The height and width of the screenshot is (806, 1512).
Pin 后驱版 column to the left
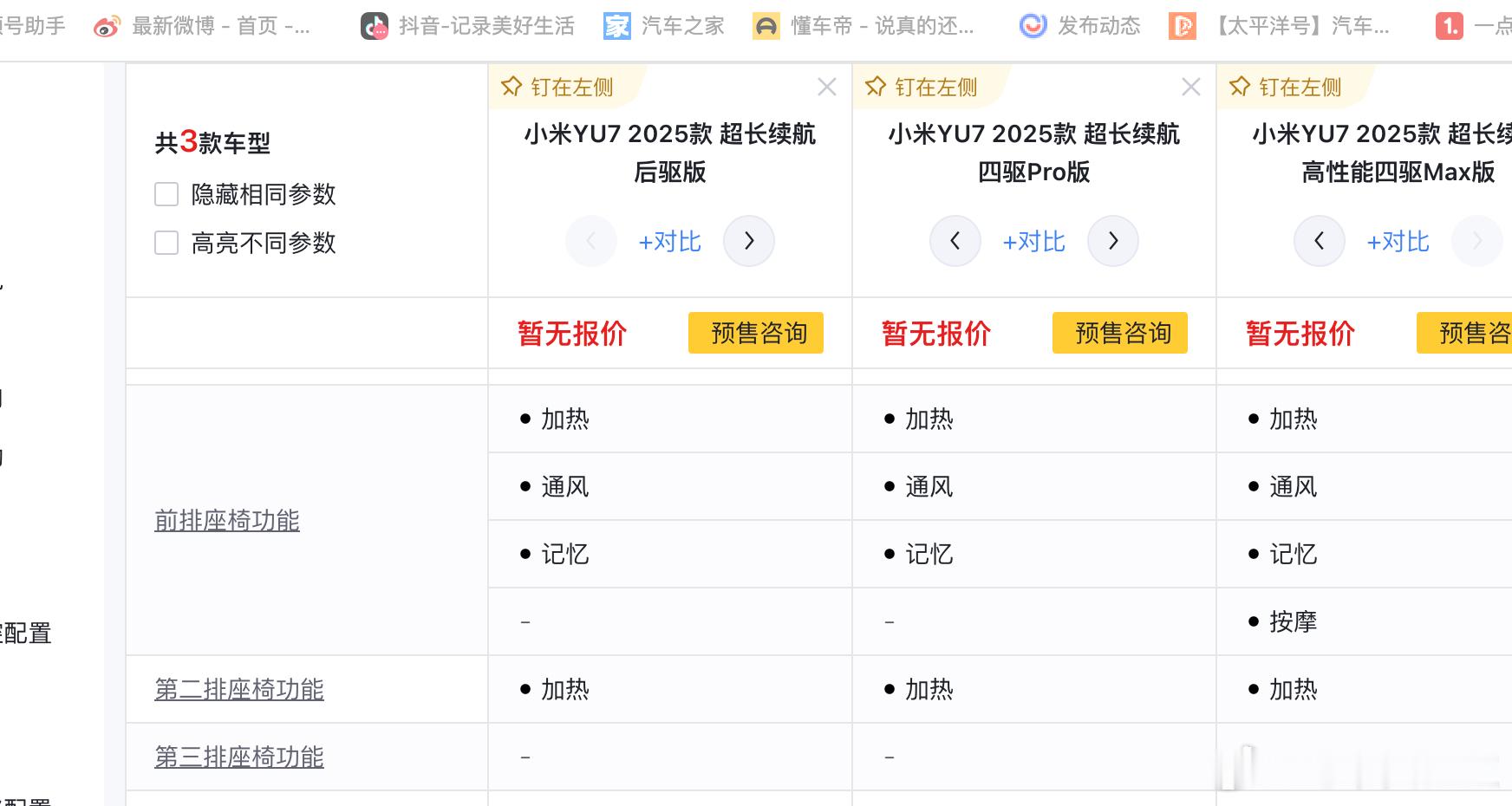coord(557,88)
